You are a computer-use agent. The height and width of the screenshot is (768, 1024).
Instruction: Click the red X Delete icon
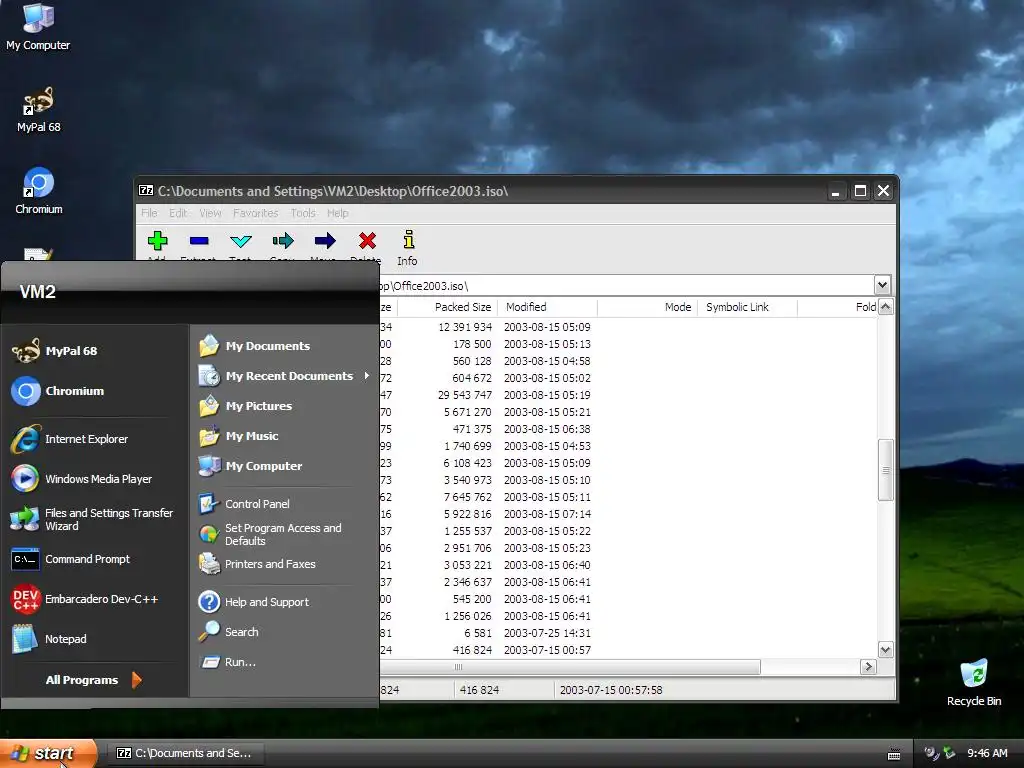pyautogui.click(x=367, y=241)
